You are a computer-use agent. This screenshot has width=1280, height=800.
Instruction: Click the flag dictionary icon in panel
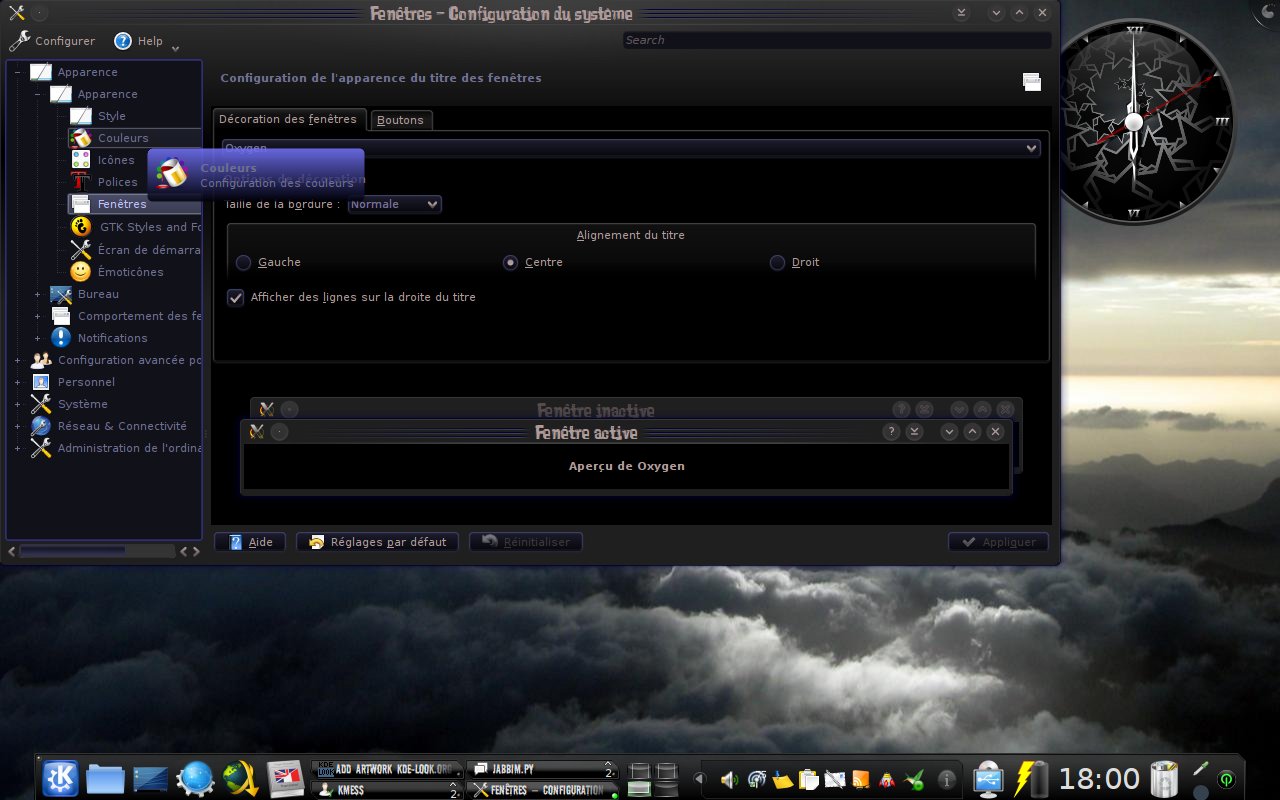[x=286, y=778]
